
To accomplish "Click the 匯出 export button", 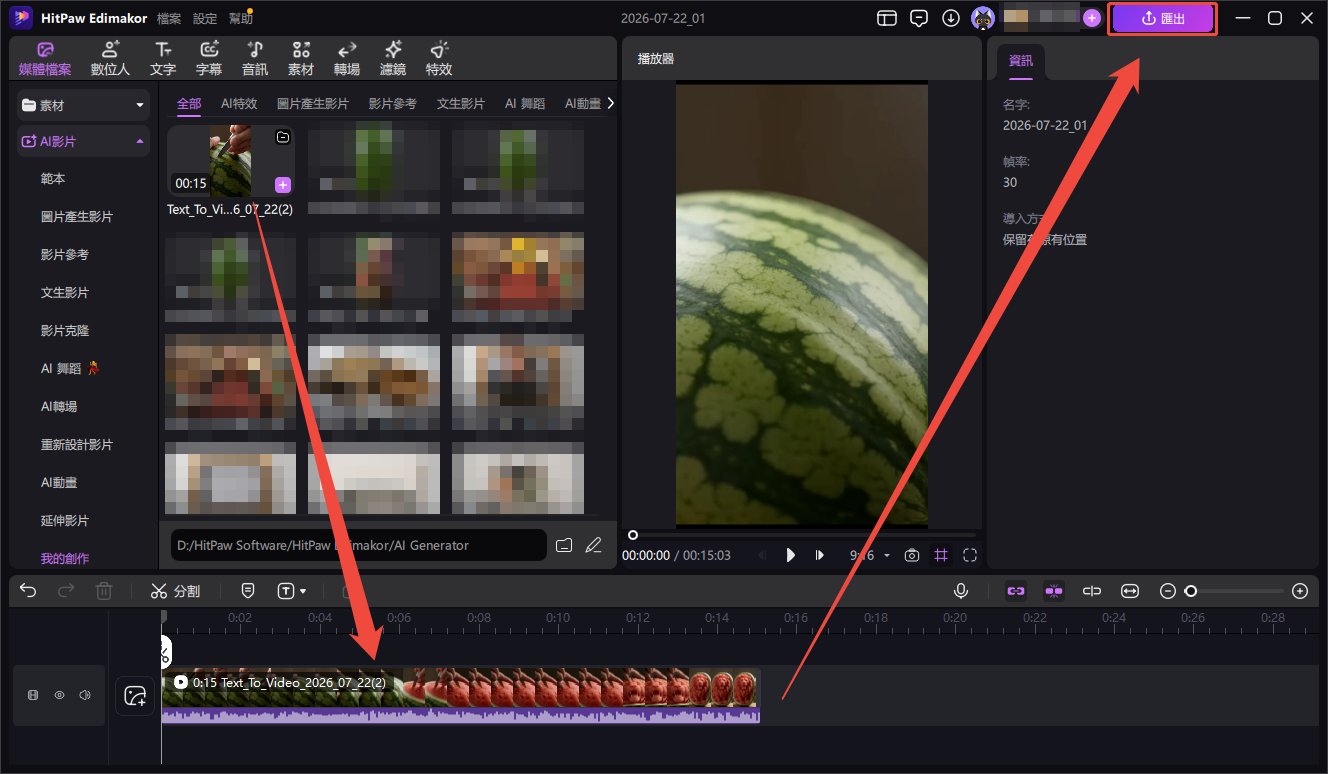I will pyautogui.click(x=1162, y=19).
